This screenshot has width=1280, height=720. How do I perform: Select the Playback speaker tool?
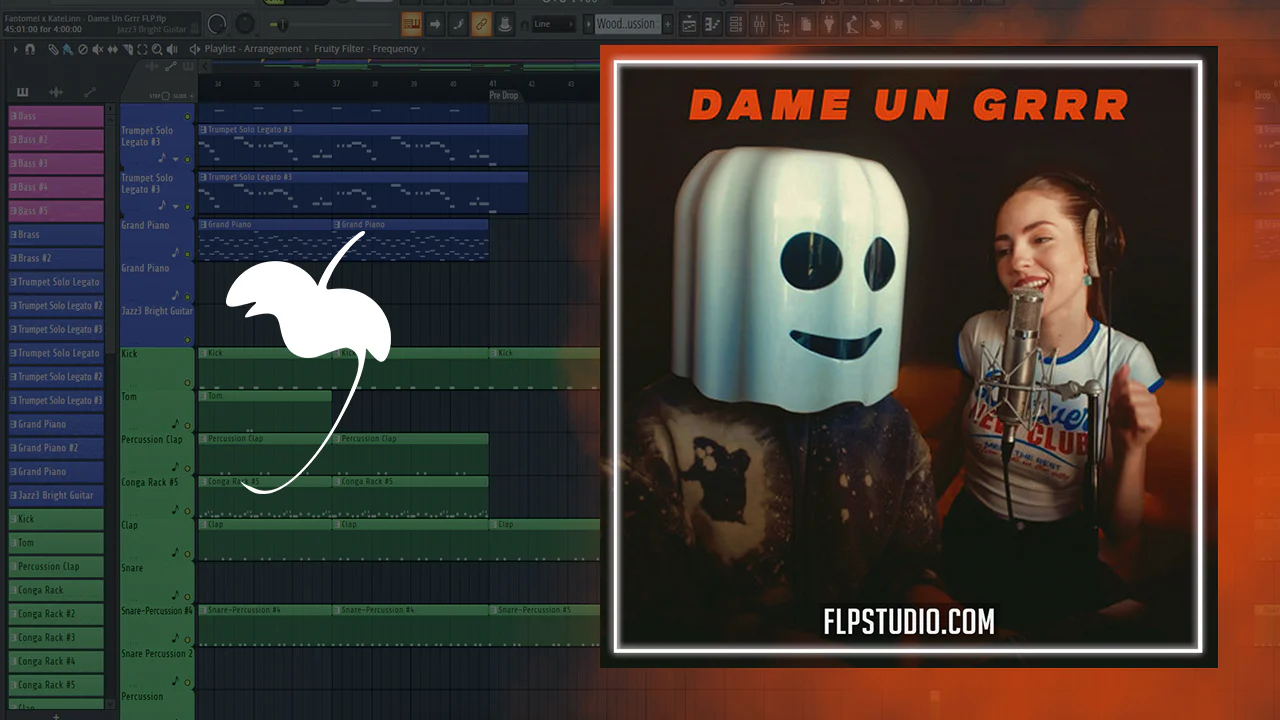click(x=172, y=49)
